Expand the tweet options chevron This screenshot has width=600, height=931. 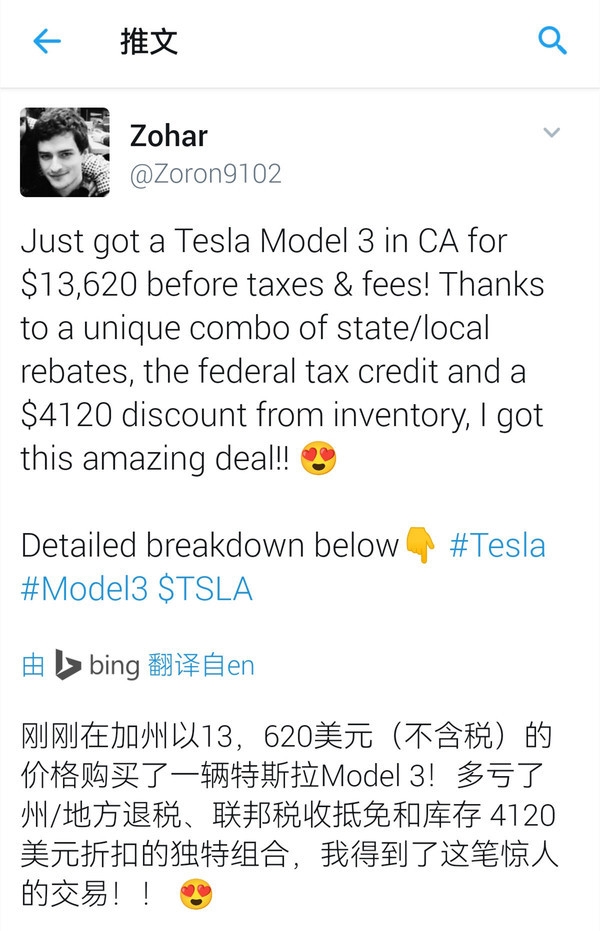551,133
